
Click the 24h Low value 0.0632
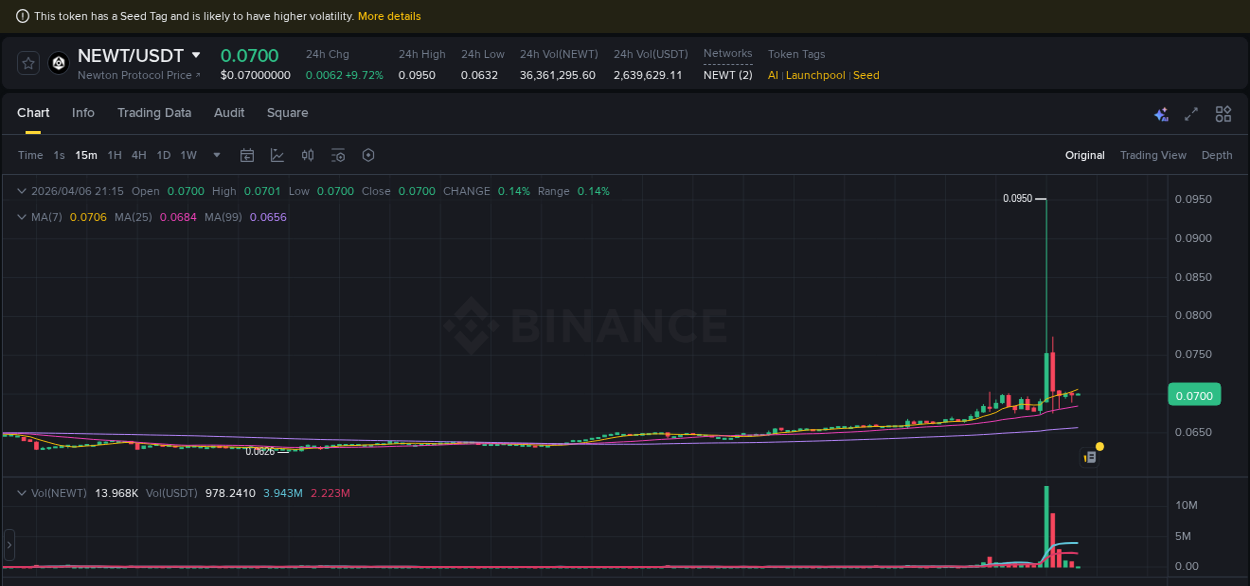coord(479,75)
